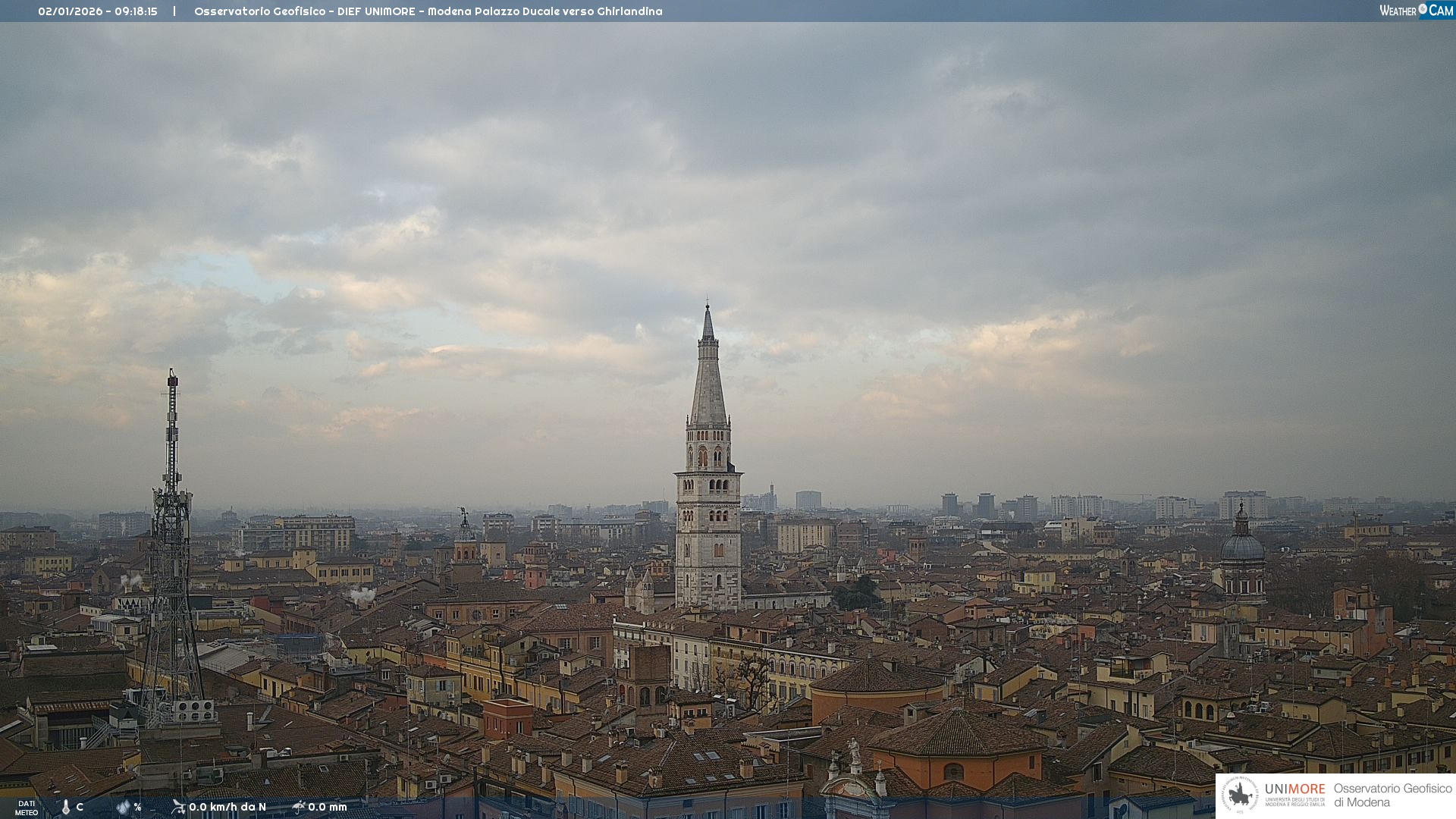Viewport: 1456px width, 819px height.
Task: Click the UNIMORE horseman seal emblem
Action: (x=1240, y=795)
